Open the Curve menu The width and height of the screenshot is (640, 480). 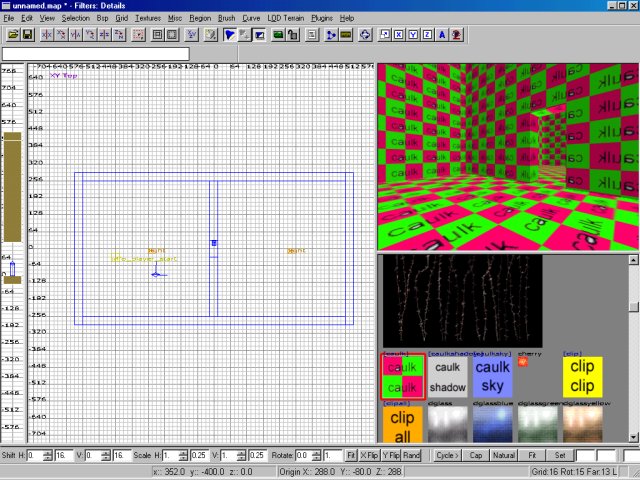click(x=251, y=18)
